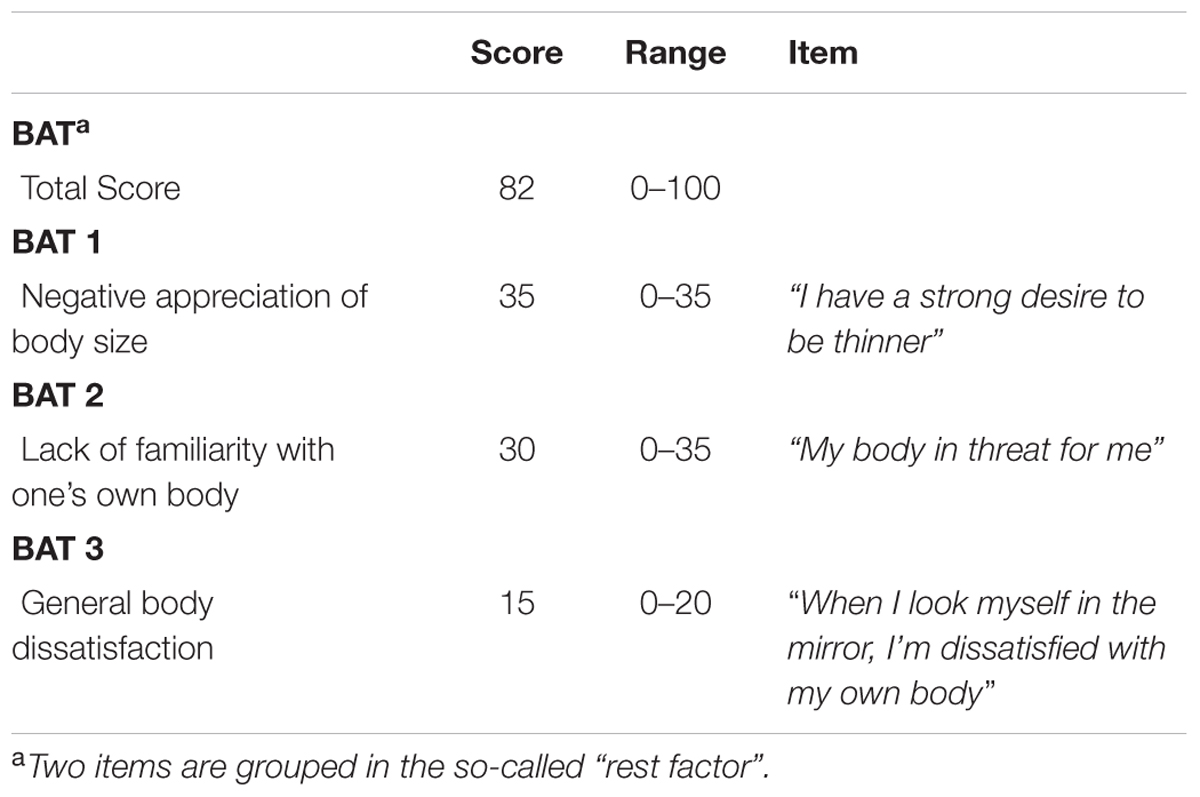Click General body dissatisfaction label

(x=113, y=626)
